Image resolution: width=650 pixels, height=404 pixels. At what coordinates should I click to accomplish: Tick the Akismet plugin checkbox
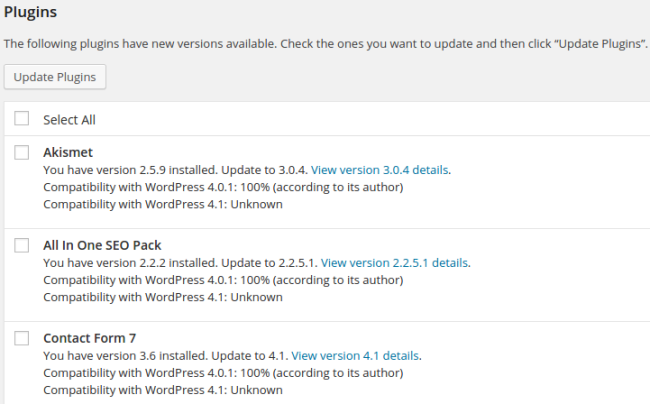click(22, 152)
